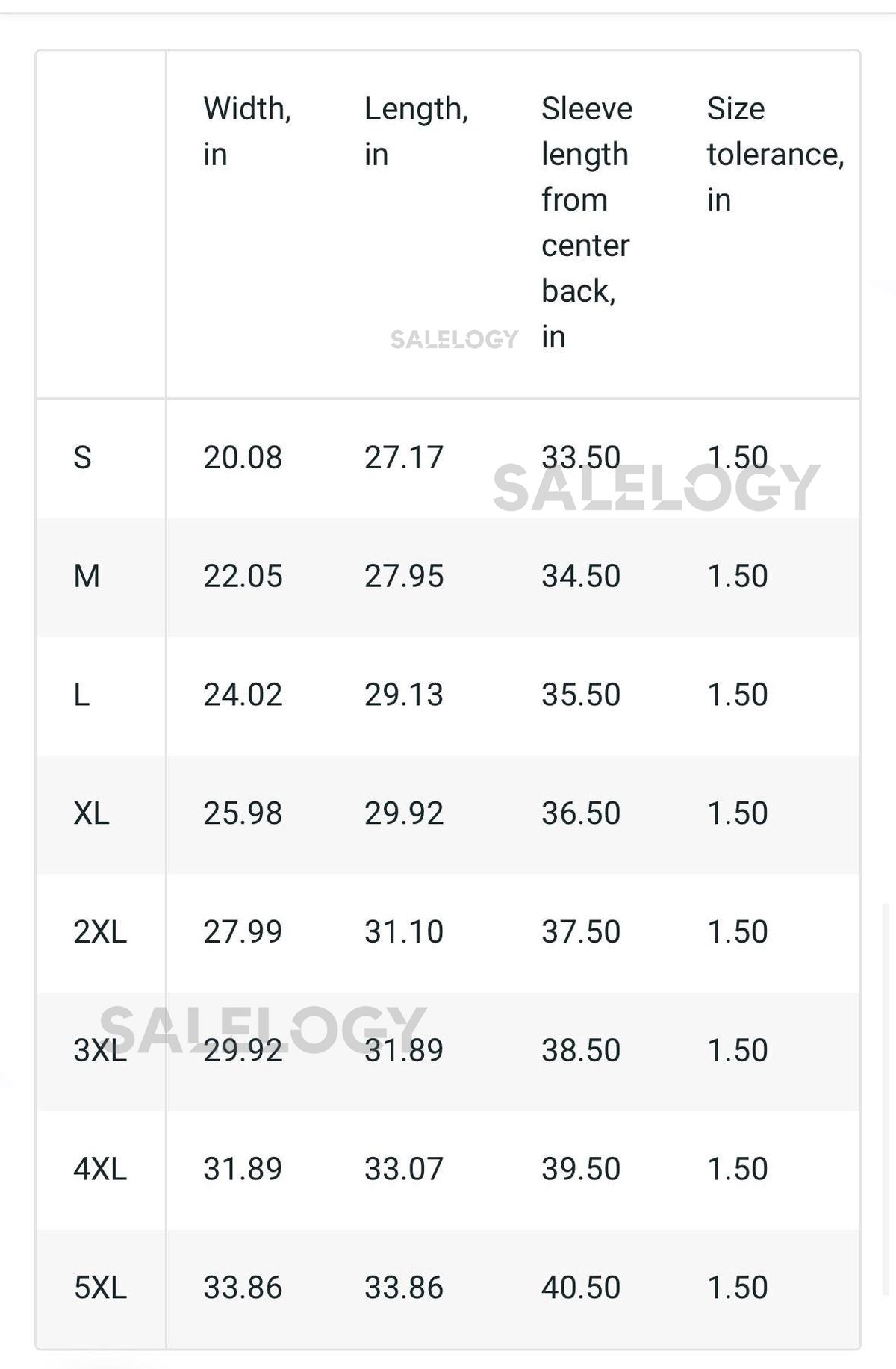Select the S size row label
The image size is (896, 1369).
point(83,457)
